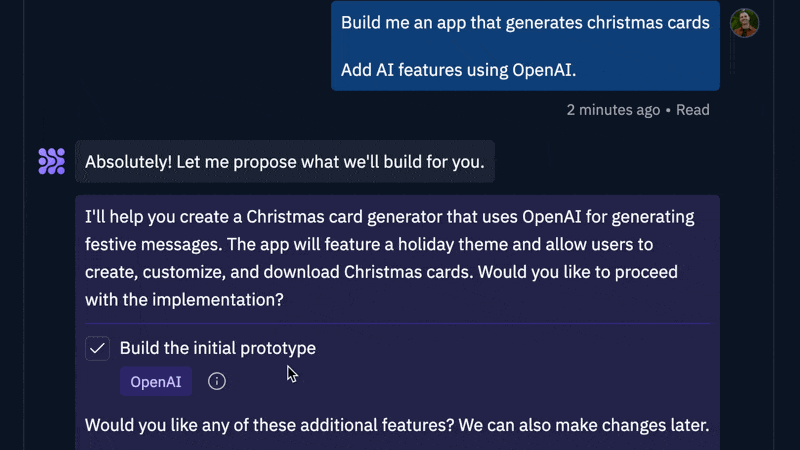Click the 'Build the initial prototype' label text

(x=218, y=348)
